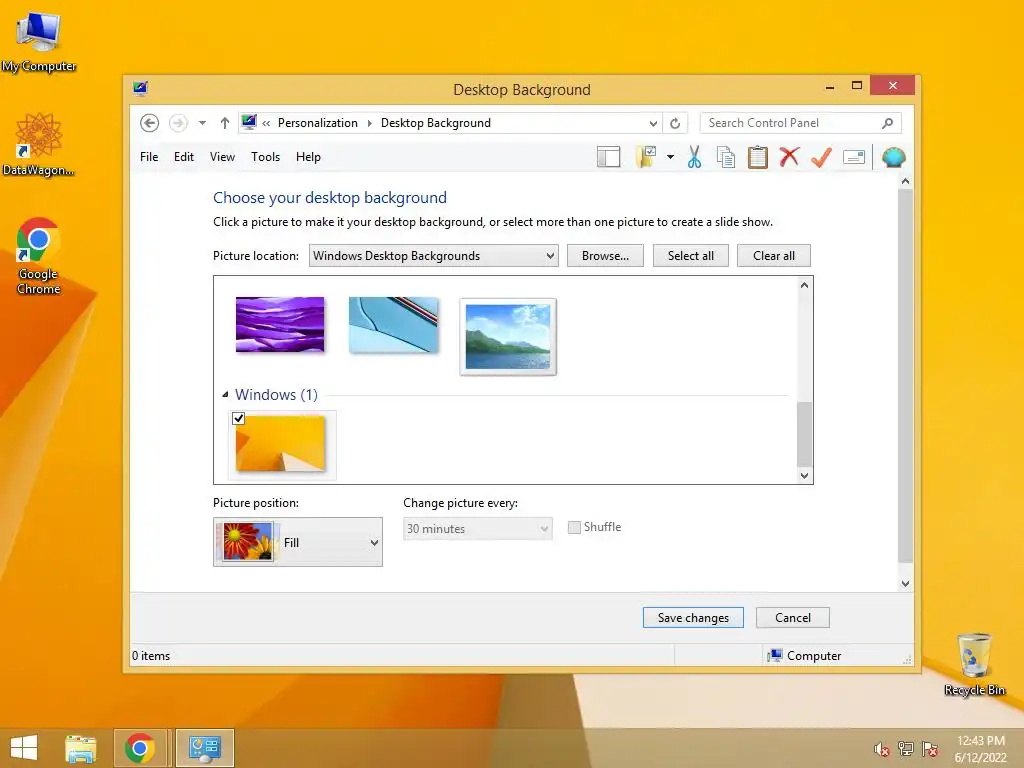The image size is (1024, 768).
Task: Click the muted volume tray icon
Action: click(881, 749)
